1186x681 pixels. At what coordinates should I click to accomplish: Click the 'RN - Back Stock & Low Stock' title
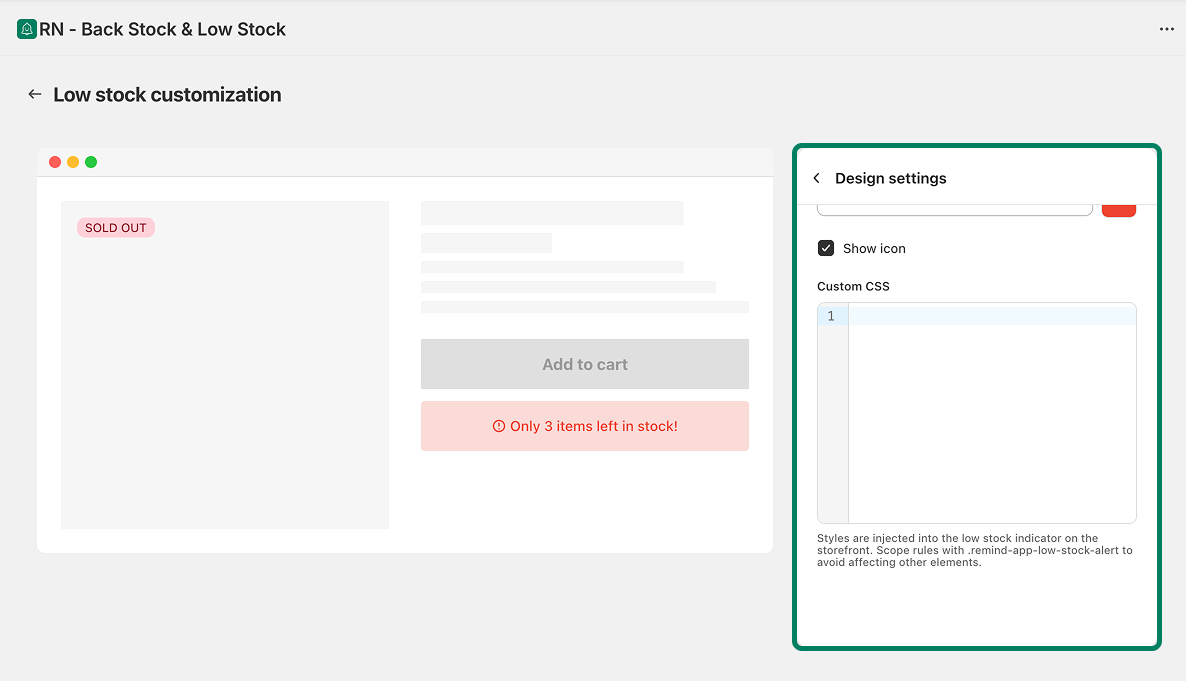162,29
